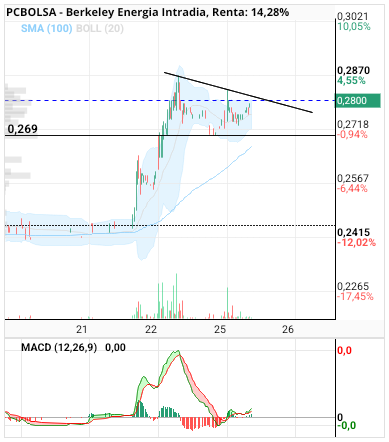Click the green -0,0 MACD axis value
The height and width of the screenshot is (442, 389).
tap(347, 425)
